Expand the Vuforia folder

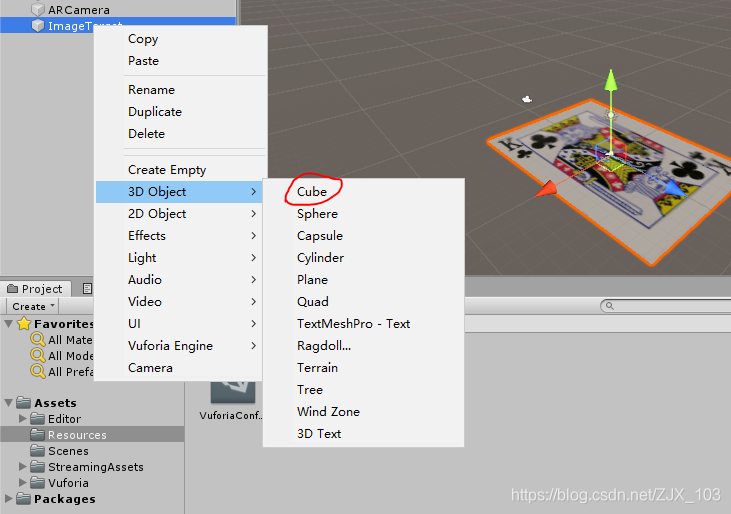[22, 482]
